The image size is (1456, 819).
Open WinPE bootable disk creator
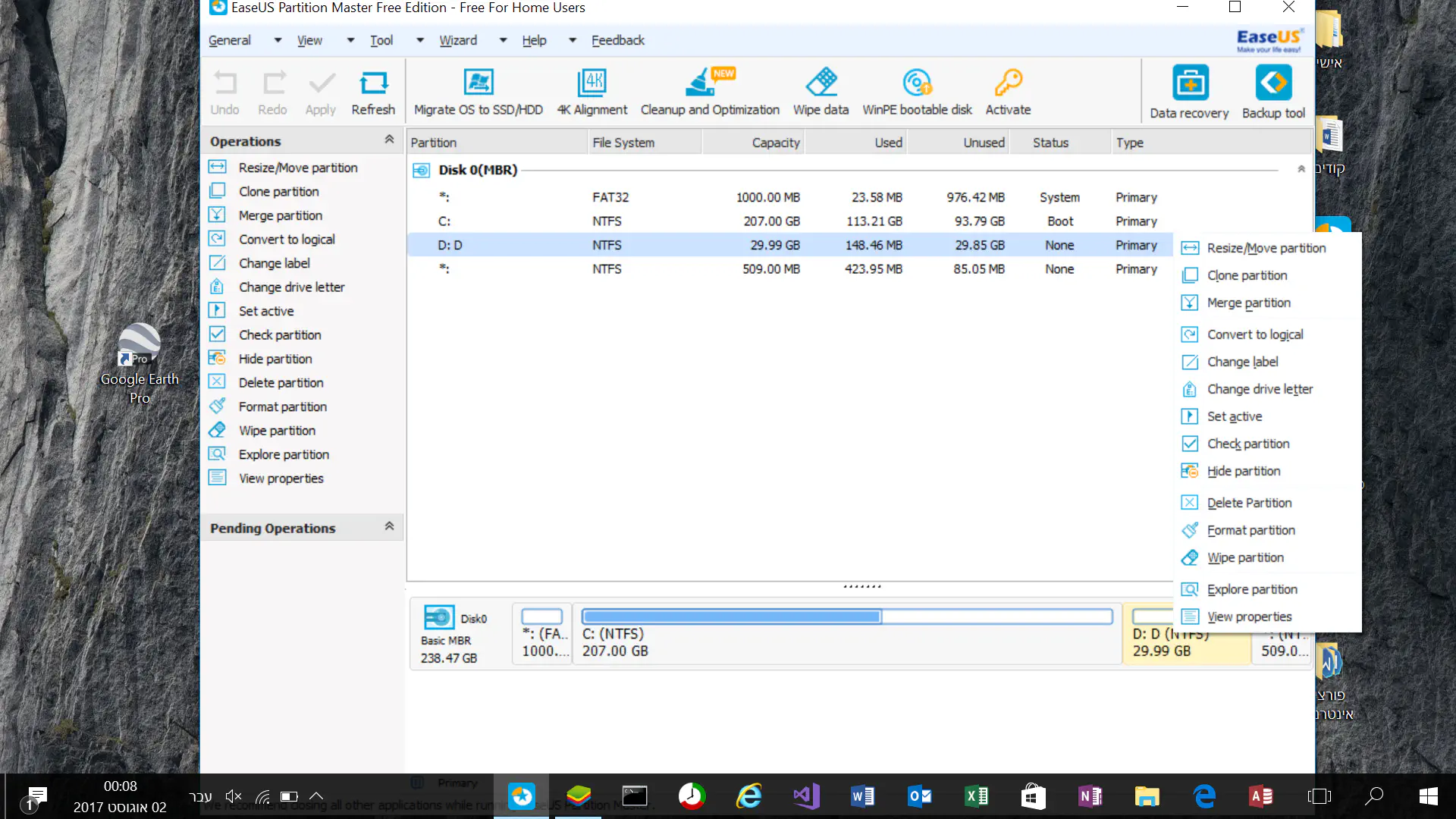click(x=917, y=82)
